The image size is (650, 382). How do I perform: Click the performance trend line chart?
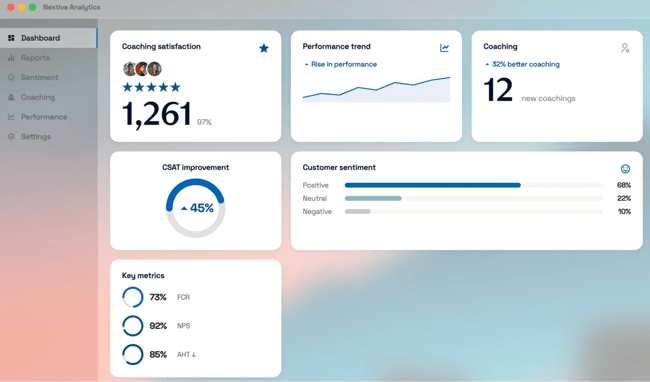[x=376, y=89]
